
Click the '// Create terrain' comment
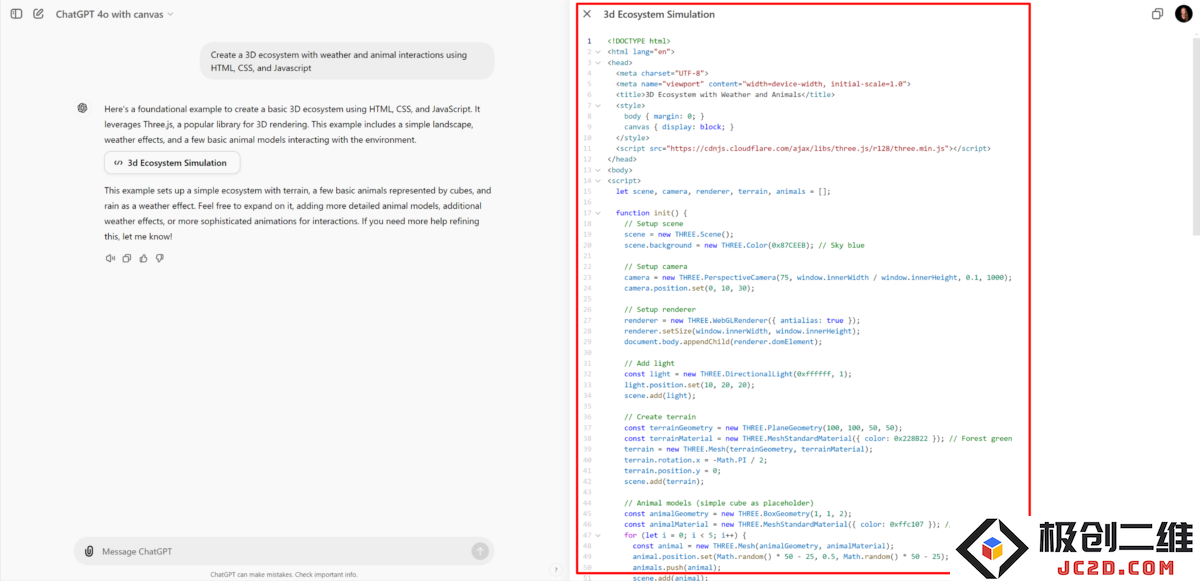660,417
